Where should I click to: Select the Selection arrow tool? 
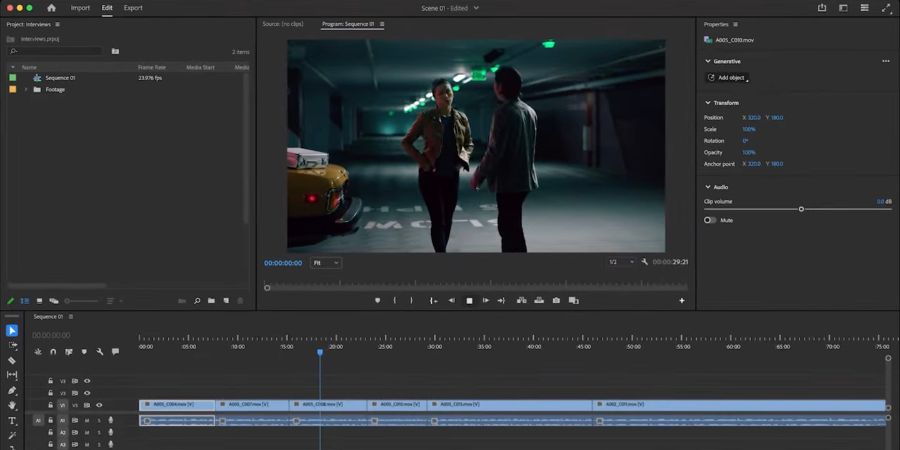(12, 331)
